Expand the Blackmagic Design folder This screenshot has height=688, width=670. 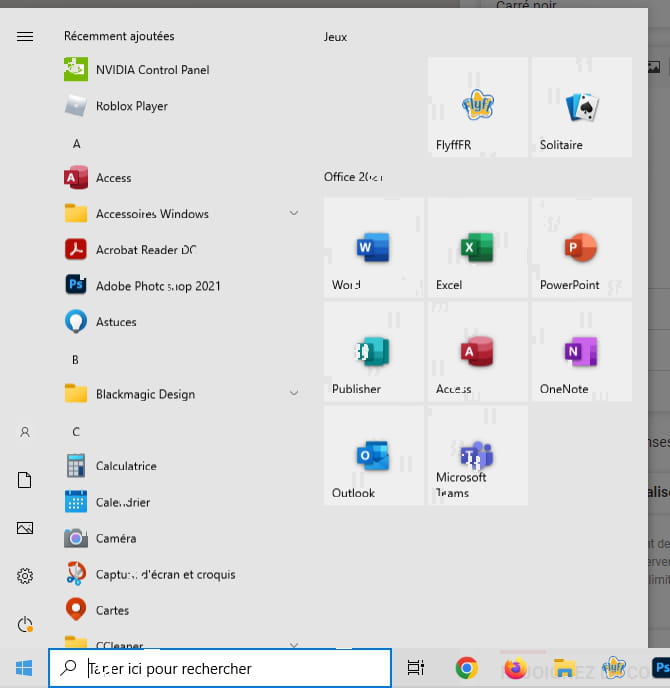(x=182, y=394)
